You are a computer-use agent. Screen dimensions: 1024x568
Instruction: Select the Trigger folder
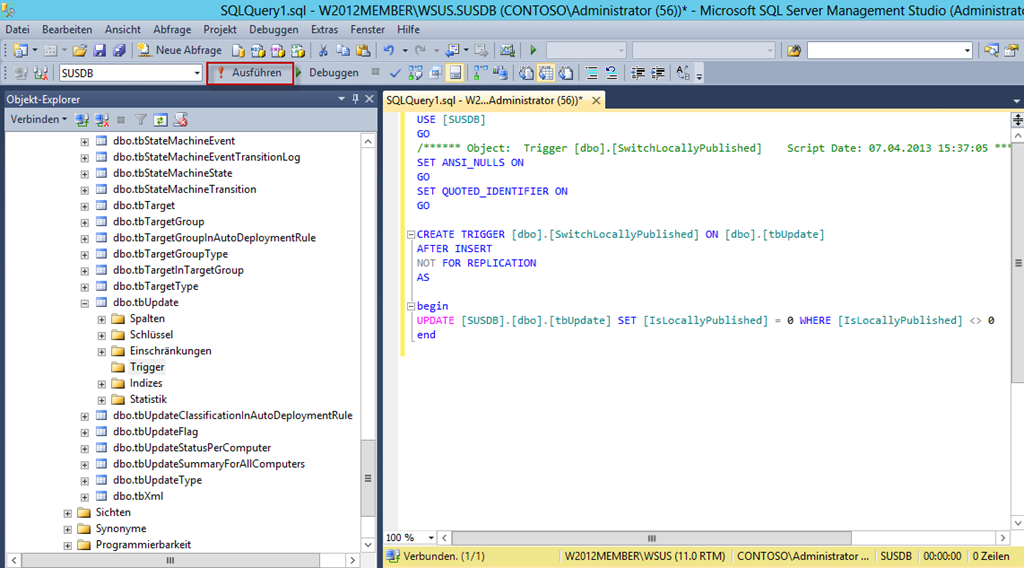[x=147, y=368]
